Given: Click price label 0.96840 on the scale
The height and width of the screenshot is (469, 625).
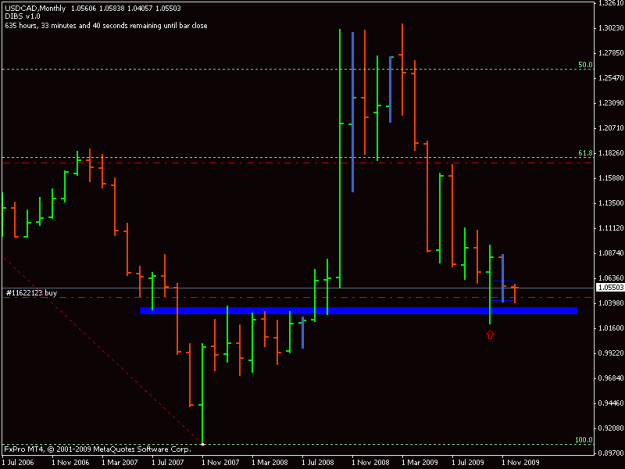Looking at the screenshot, I should [x=610, y=378].
